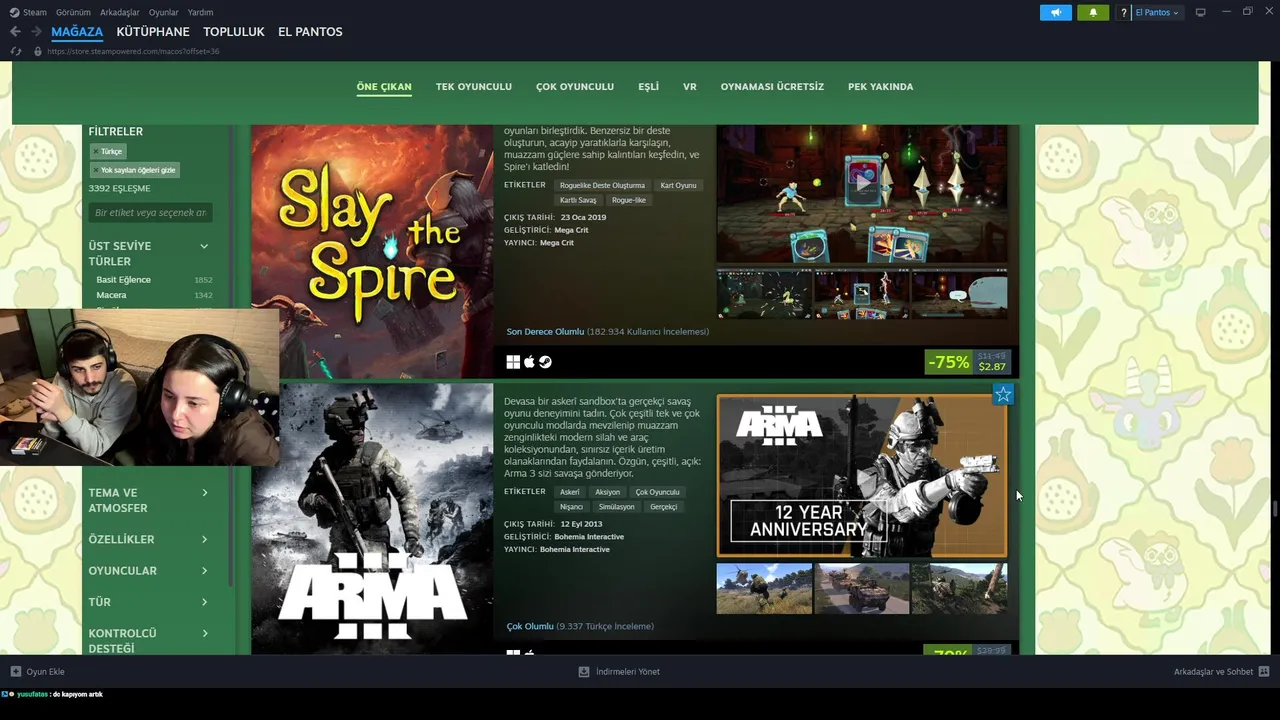This screenshot has width=1280, height=720.
Task: Select the OYNAMASI ÜCRETSİZ tab
Action: [772, 87]
